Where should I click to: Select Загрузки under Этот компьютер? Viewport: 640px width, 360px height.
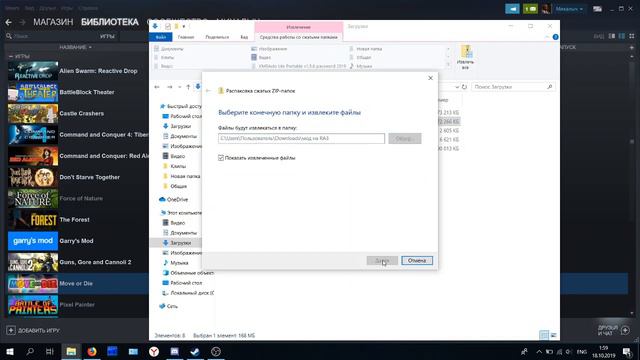(180, 243)
